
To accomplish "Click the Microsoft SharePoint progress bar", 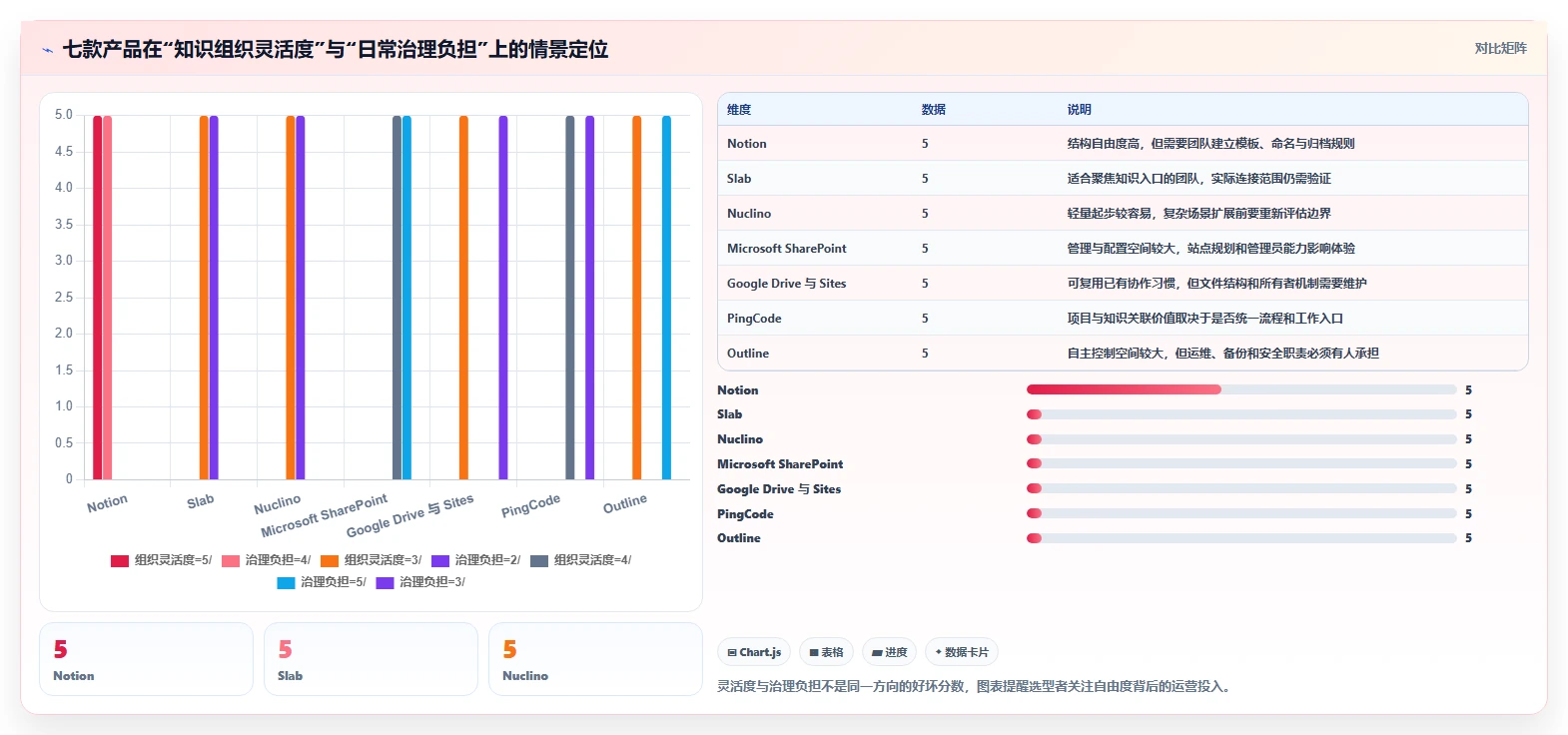I will click(1241, 463).
